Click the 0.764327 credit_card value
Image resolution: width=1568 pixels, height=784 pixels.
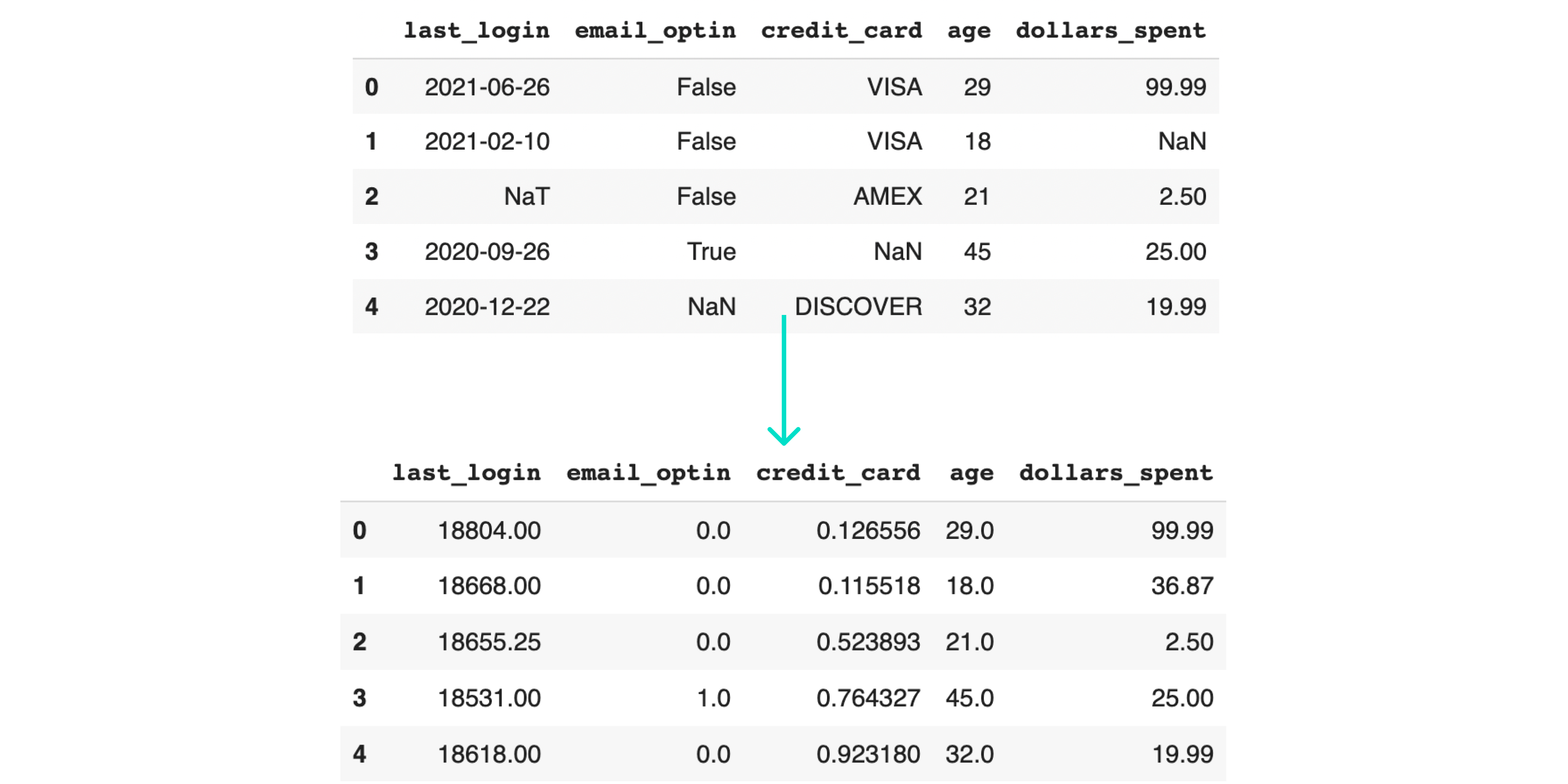868,698
